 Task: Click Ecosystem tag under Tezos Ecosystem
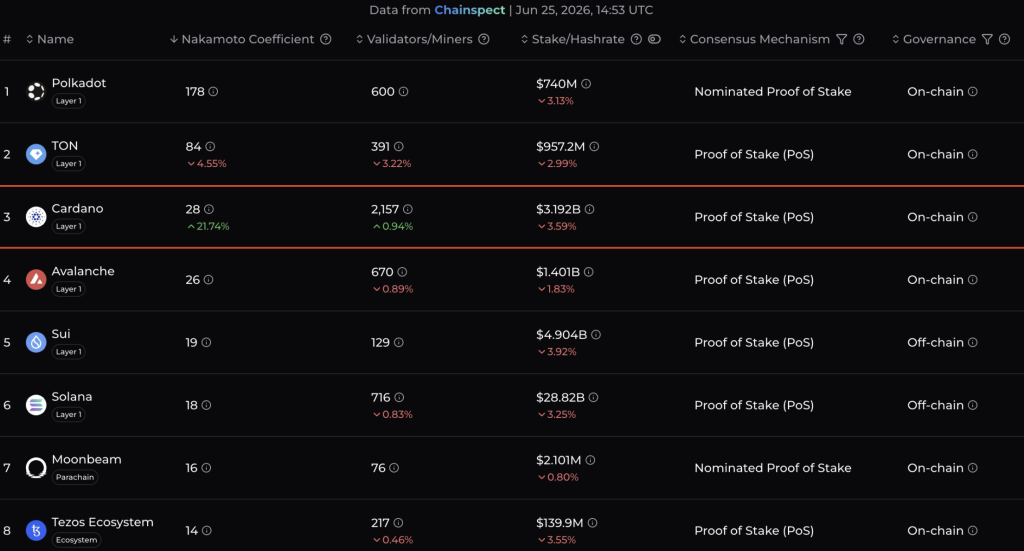pos(76,540)
